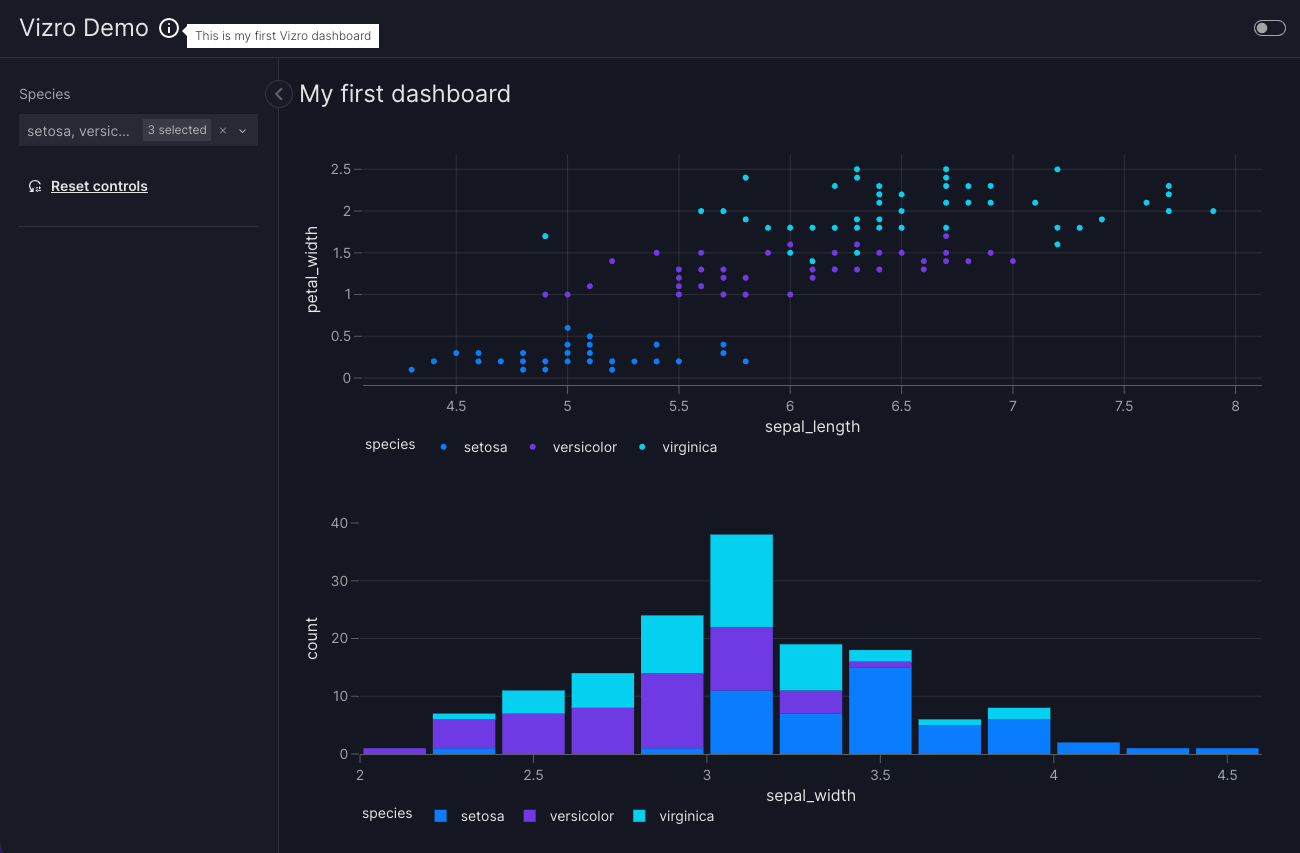Click the sepal_length axis title
This screenshot has height=853, width=1300.
click(812, 426)
